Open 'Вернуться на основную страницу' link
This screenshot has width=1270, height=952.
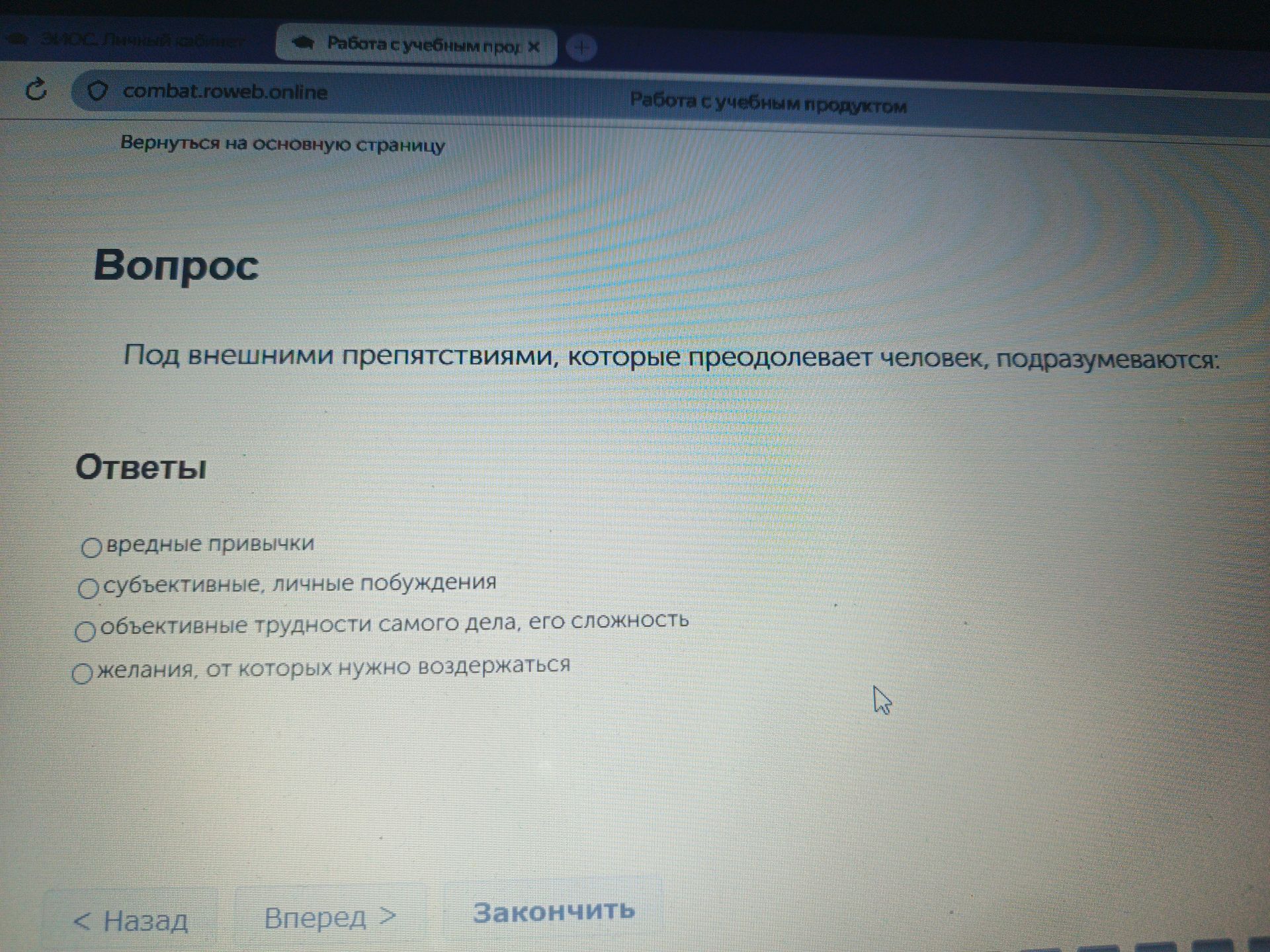click(x=282, y=144)
